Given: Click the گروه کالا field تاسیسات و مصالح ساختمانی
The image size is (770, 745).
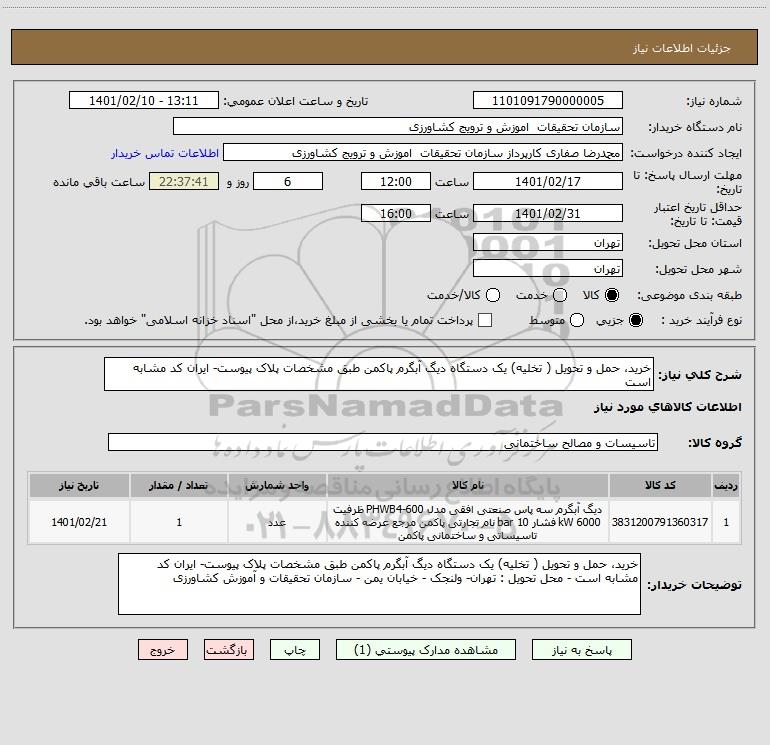Looking at the screenshot, I should (383, 442).
